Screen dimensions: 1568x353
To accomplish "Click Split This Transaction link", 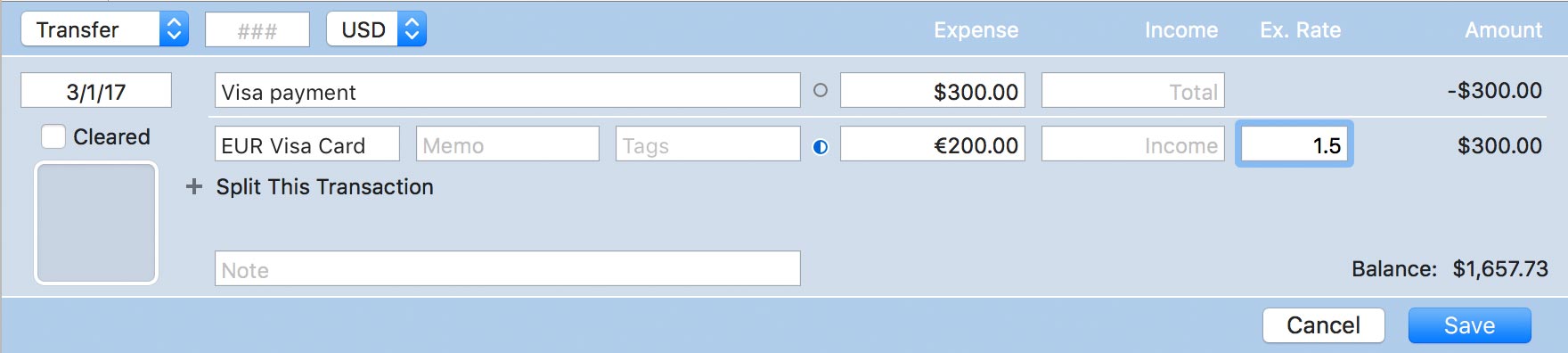I will [x=324, y=186].
